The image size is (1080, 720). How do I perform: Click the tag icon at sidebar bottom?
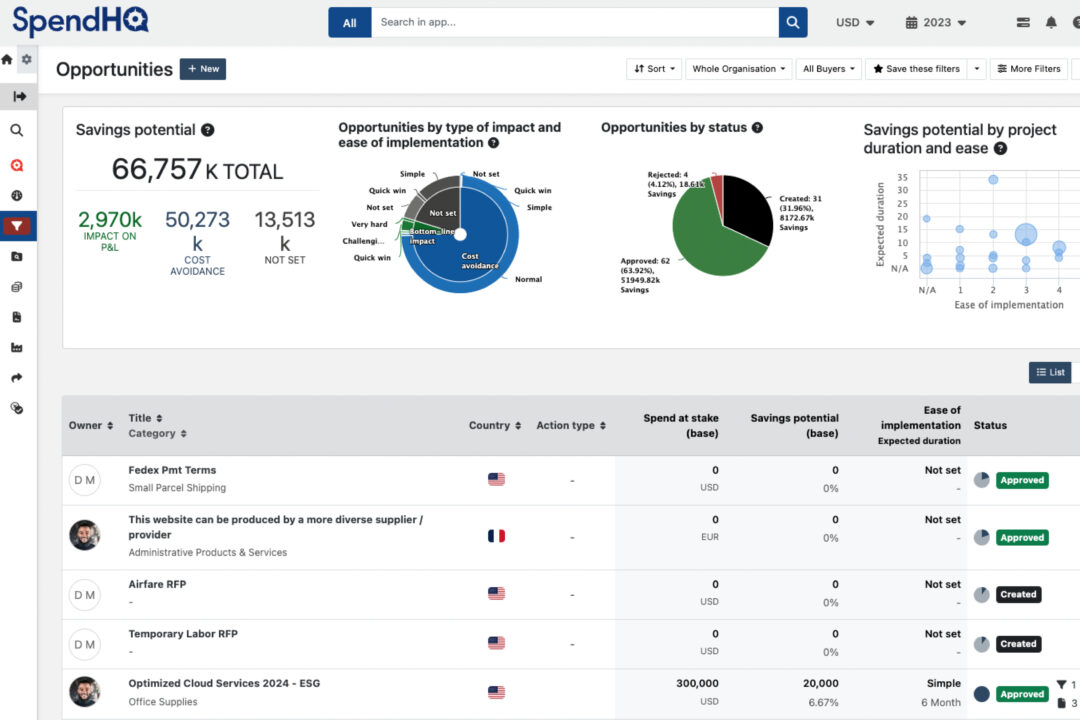click(17, 408)
